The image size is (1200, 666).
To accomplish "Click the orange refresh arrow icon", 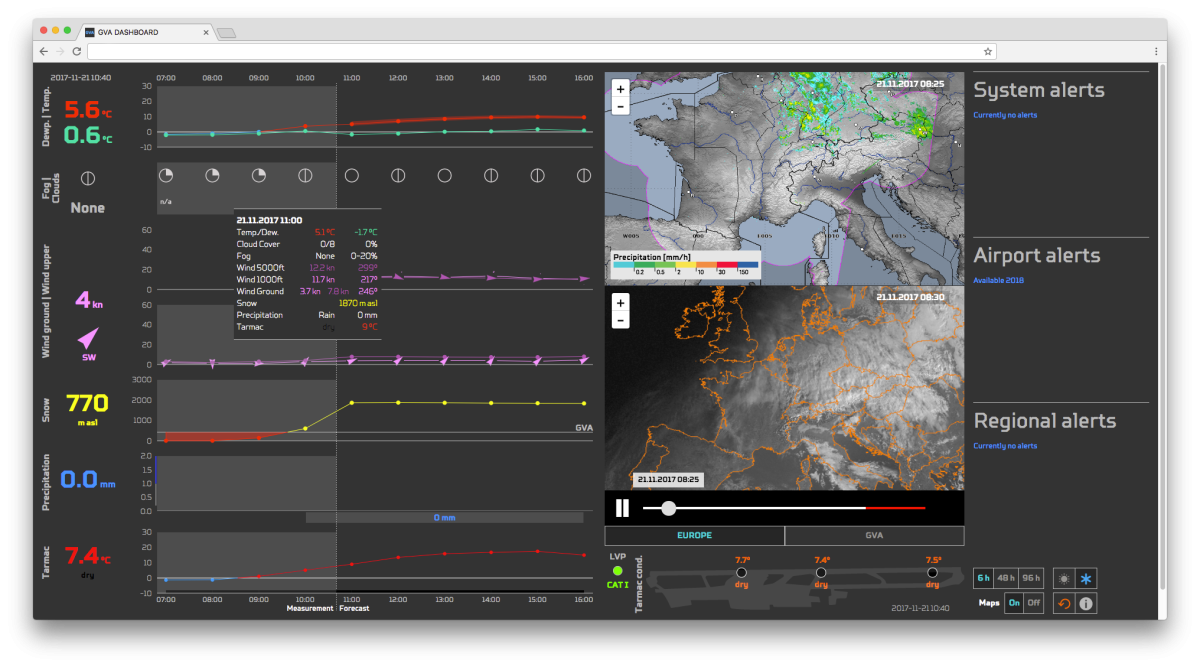I will (1064, 603).
